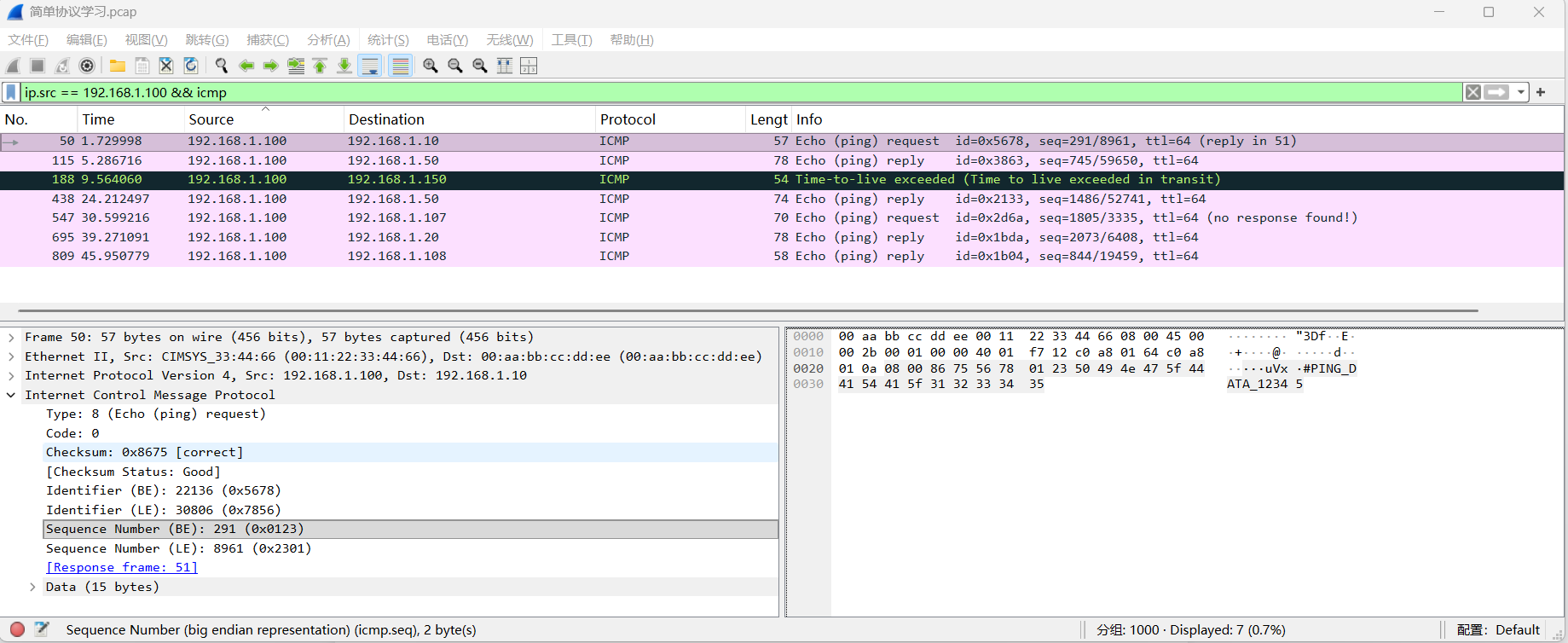1568x643 pixels.
Task: Follow the Response frame: 51 link
Action: pyautogui.click(x=122, y=567)
